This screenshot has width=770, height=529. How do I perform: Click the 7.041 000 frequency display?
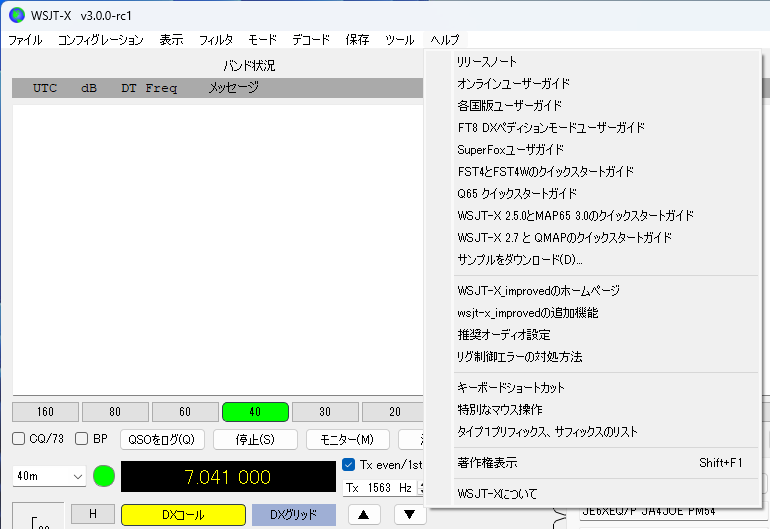coord(228,476)
